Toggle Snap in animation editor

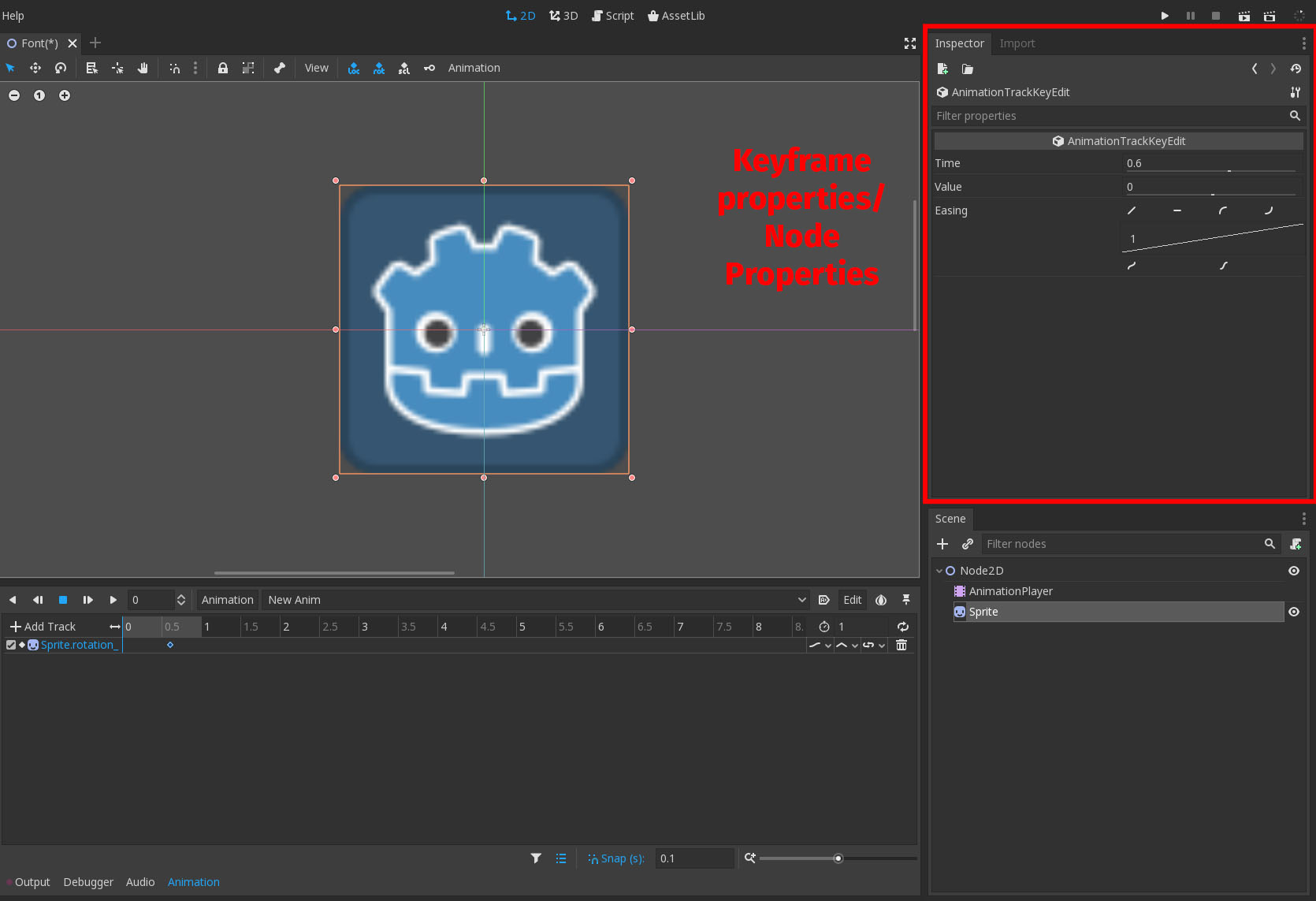pos(615,858)
